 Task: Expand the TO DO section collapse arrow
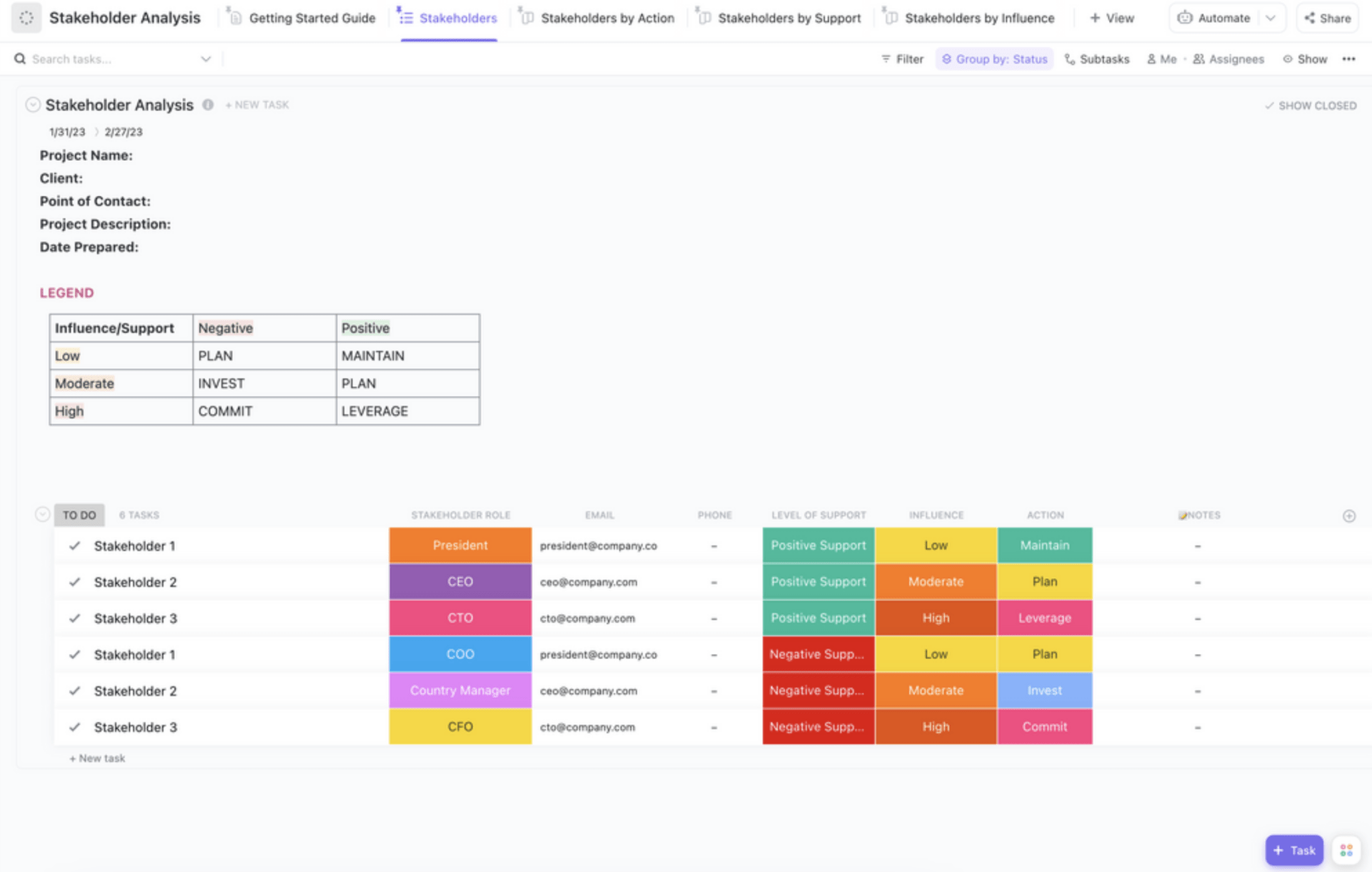point(42,514)
